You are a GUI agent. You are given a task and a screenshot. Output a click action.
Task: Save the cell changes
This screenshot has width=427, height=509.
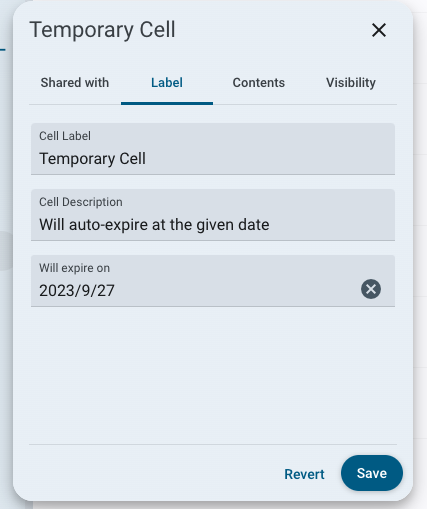tap(372, 473)
